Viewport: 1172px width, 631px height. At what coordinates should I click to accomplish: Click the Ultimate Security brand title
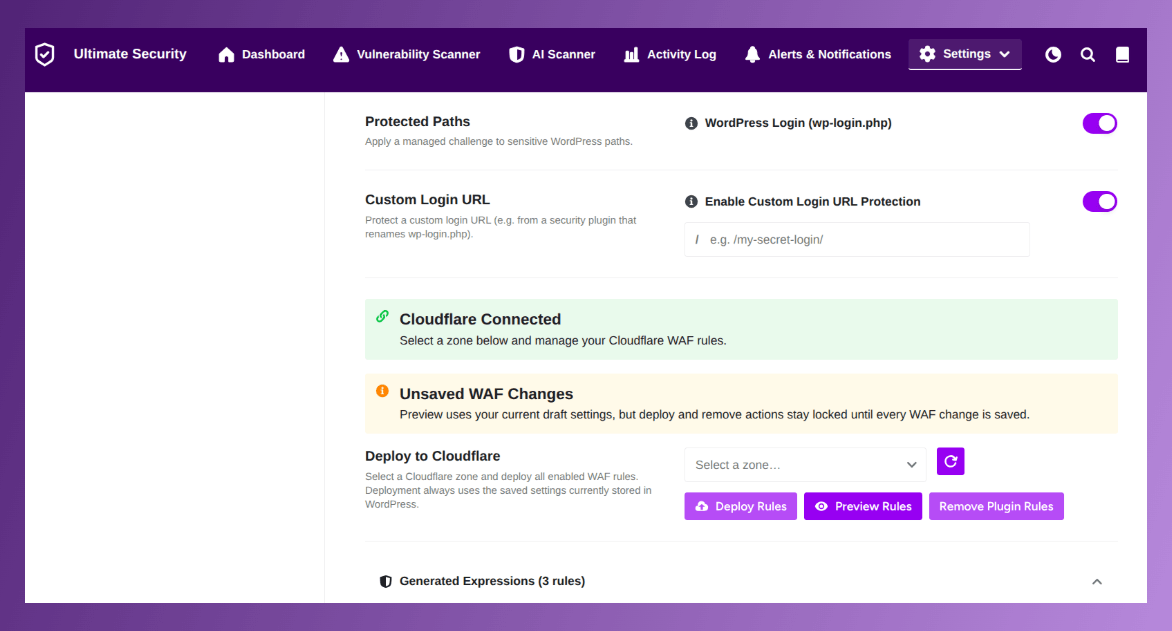point(130,54)
